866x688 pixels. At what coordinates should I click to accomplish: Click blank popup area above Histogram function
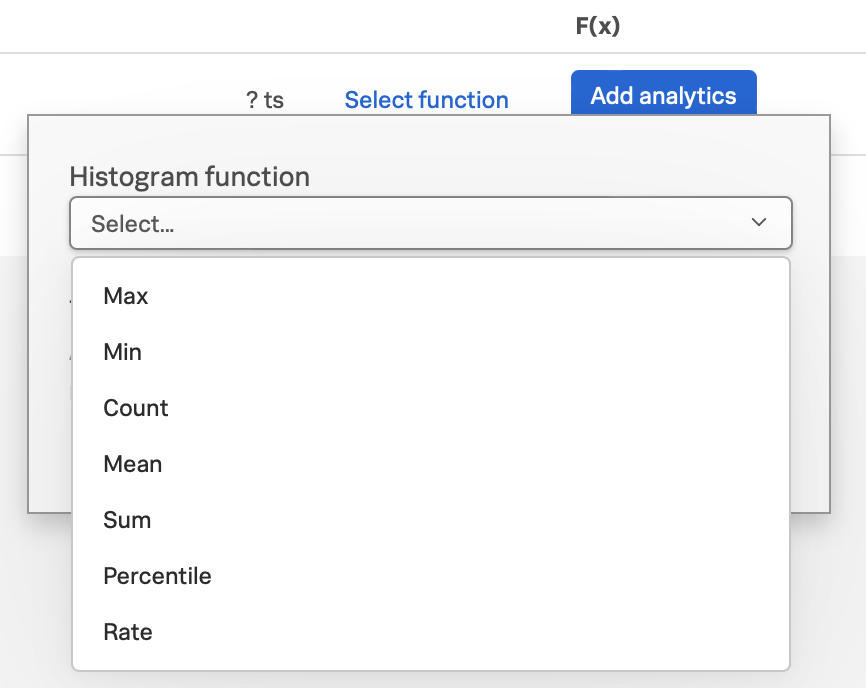point(429,138)
